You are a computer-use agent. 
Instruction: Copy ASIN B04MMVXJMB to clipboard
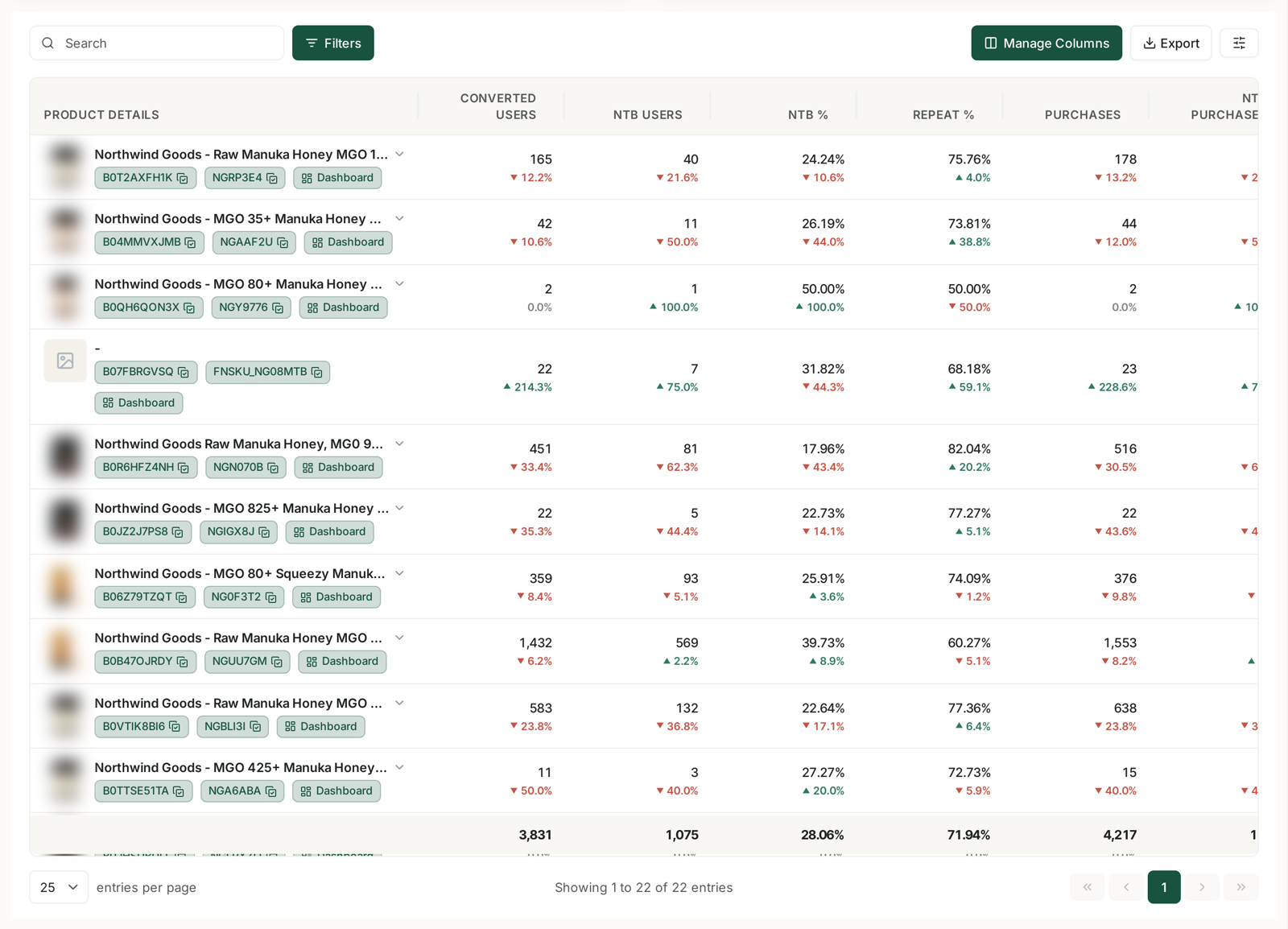pyautogui.click(x=191, y=242)
